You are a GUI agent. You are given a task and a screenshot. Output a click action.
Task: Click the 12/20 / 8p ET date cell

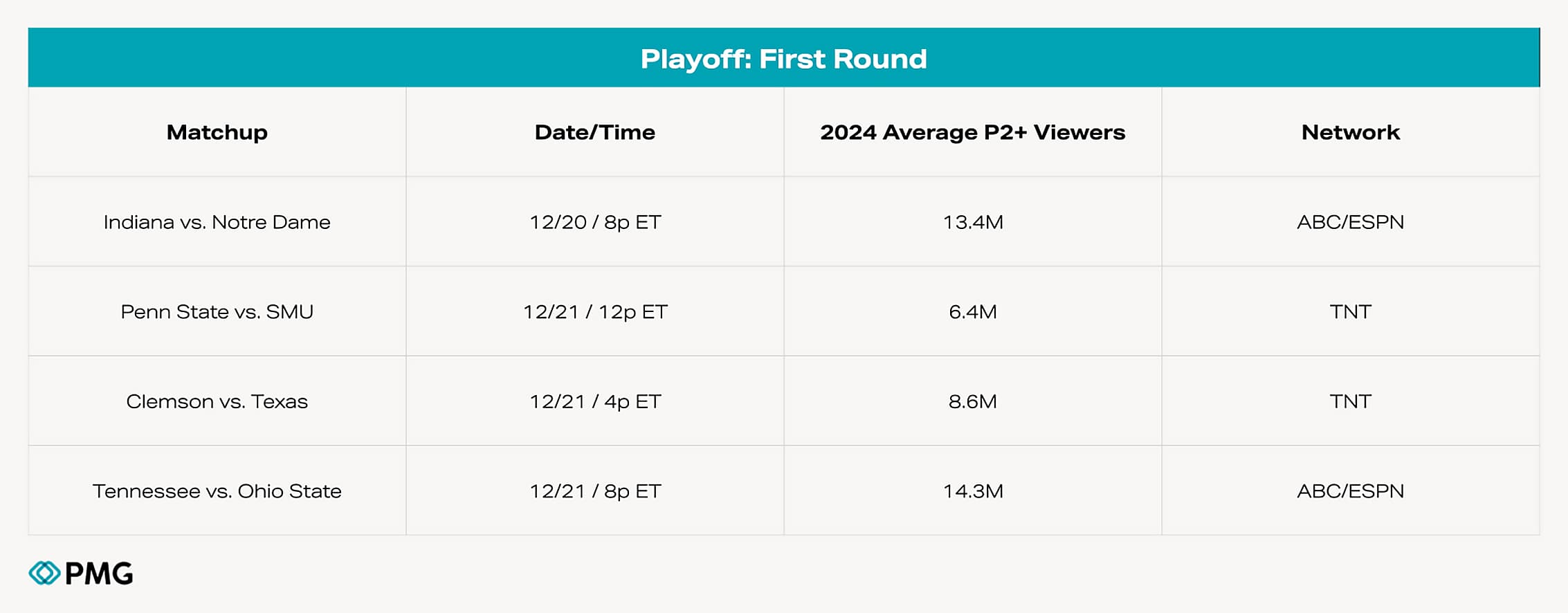click(595, 222)
